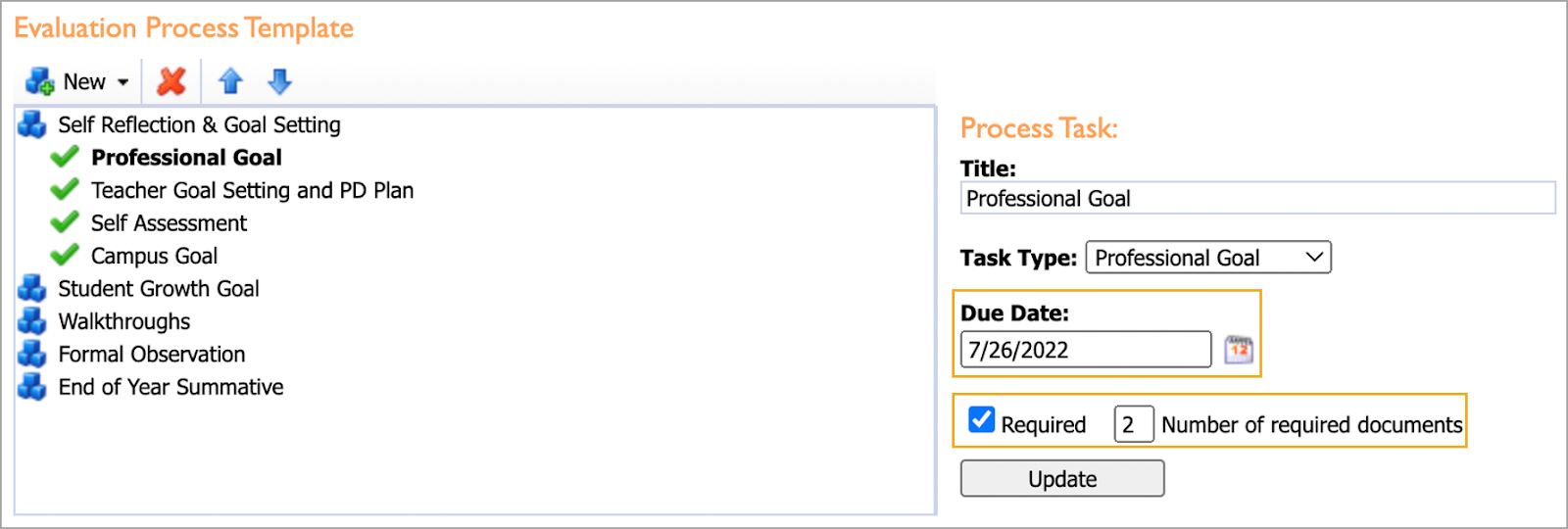Click the Due Date input field
Screen dimensions: 1568x529
coord(1086,350)
